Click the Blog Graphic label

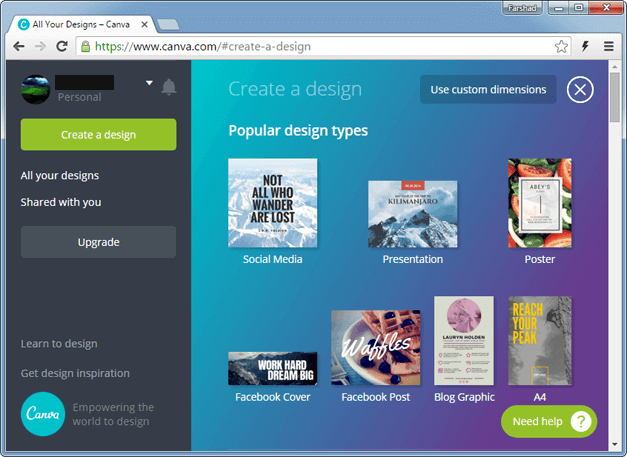(x=464, y=397)
